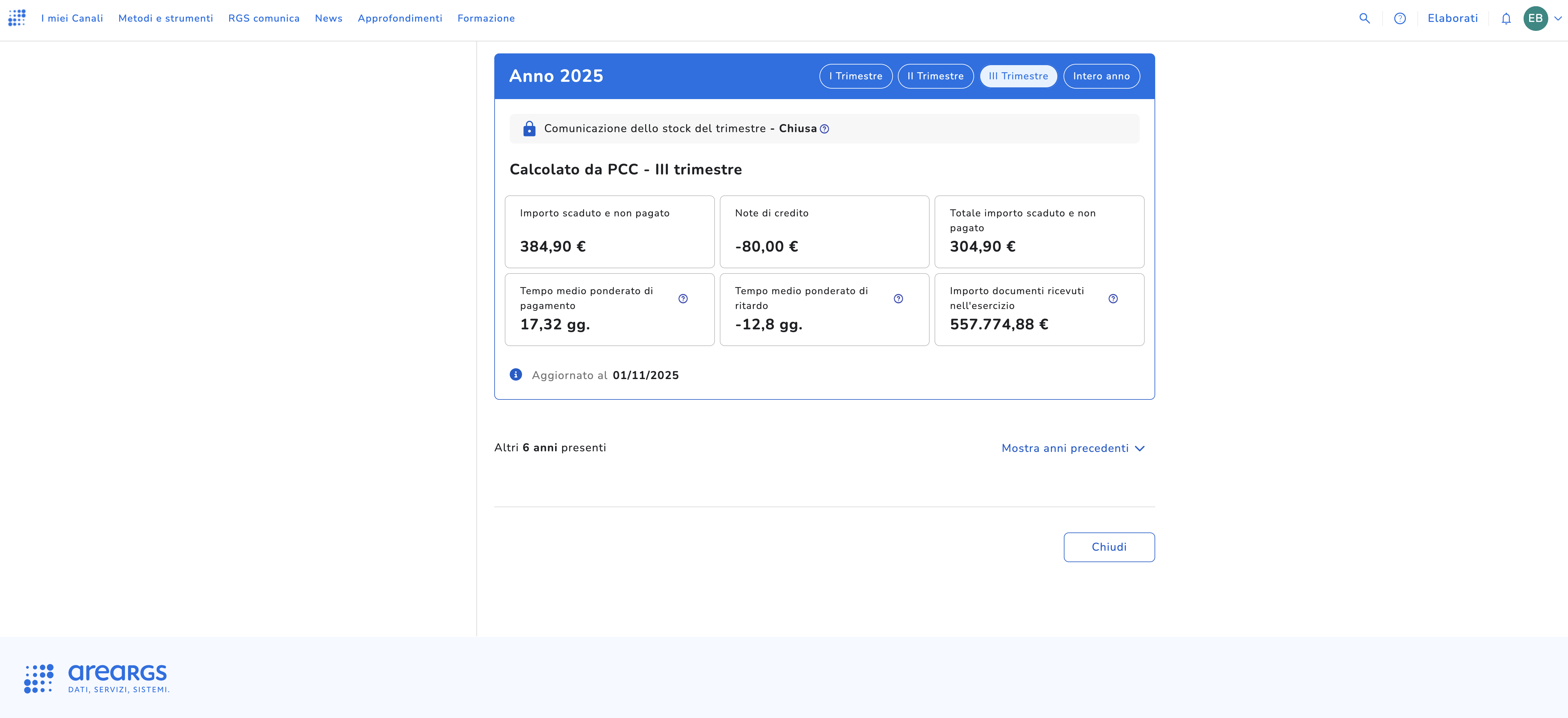
Task: Click the 384,90 € amount
Action: coord(553,247)
